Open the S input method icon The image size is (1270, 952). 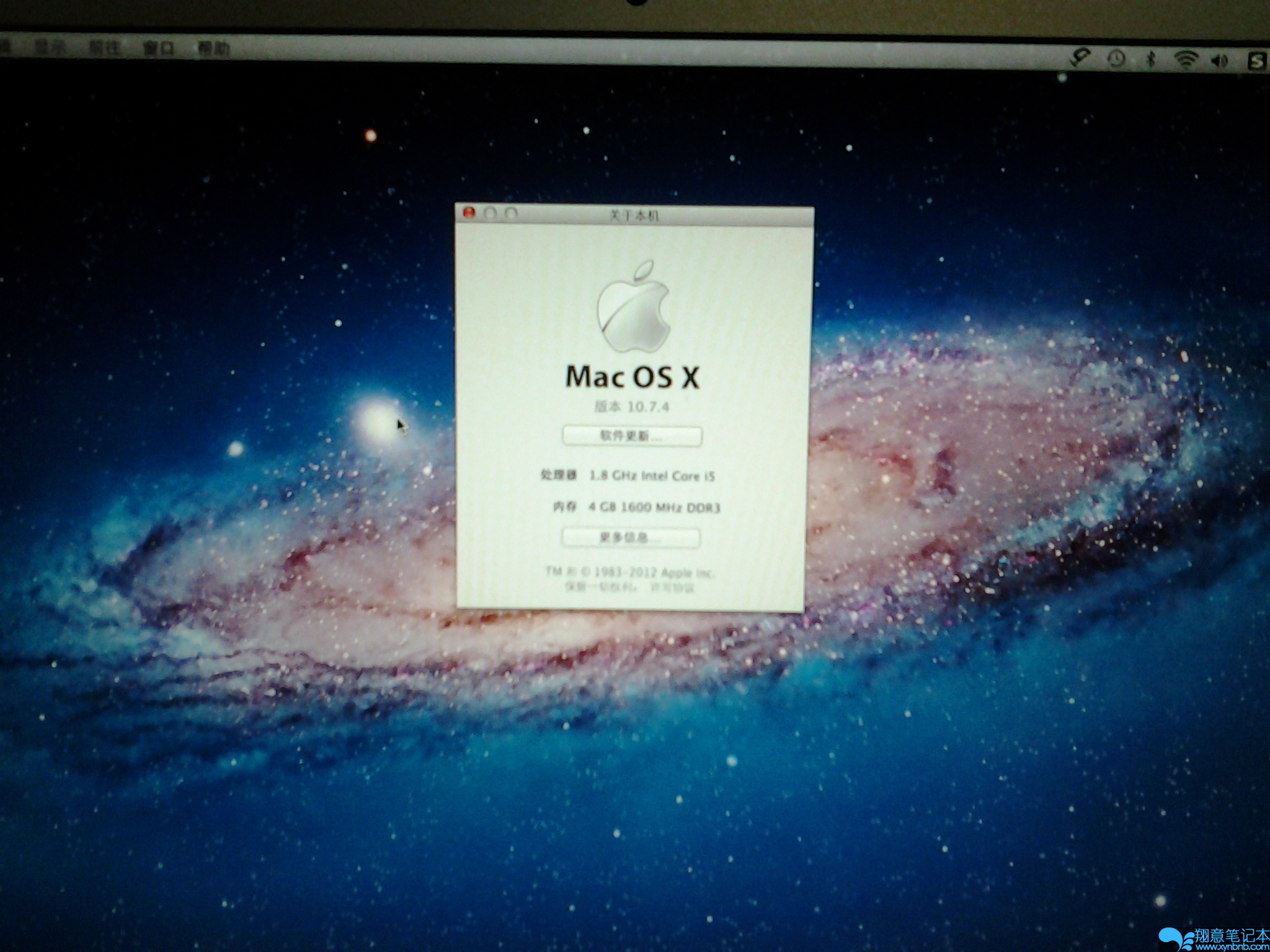point(1257,61)
